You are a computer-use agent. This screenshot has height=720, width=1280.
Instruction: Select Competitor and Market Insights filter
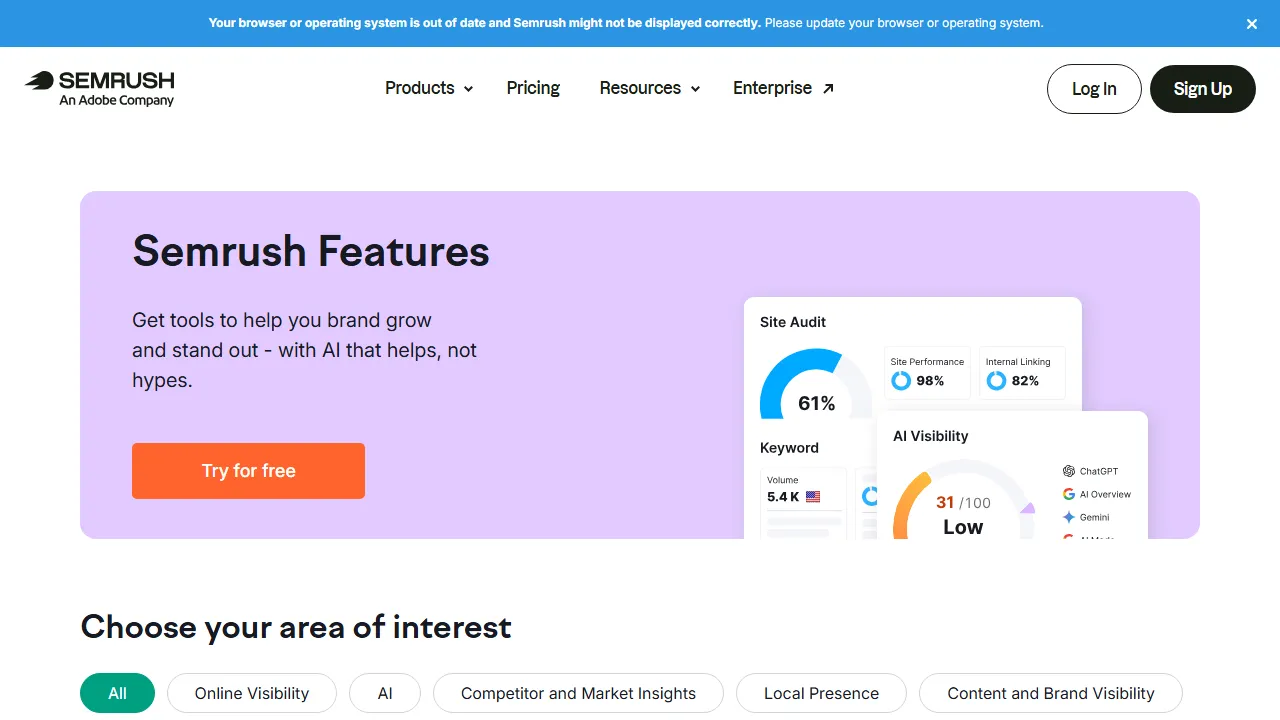tap(578, 693)
